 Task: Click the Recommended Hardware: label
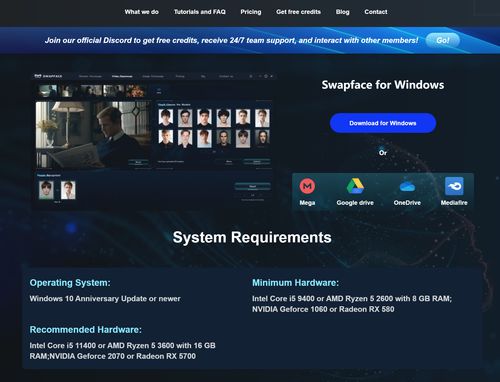coord(86,330)
